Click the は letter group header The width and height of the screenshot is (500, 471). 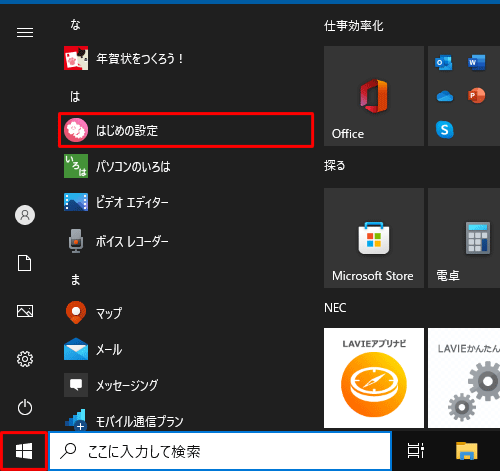75,97
